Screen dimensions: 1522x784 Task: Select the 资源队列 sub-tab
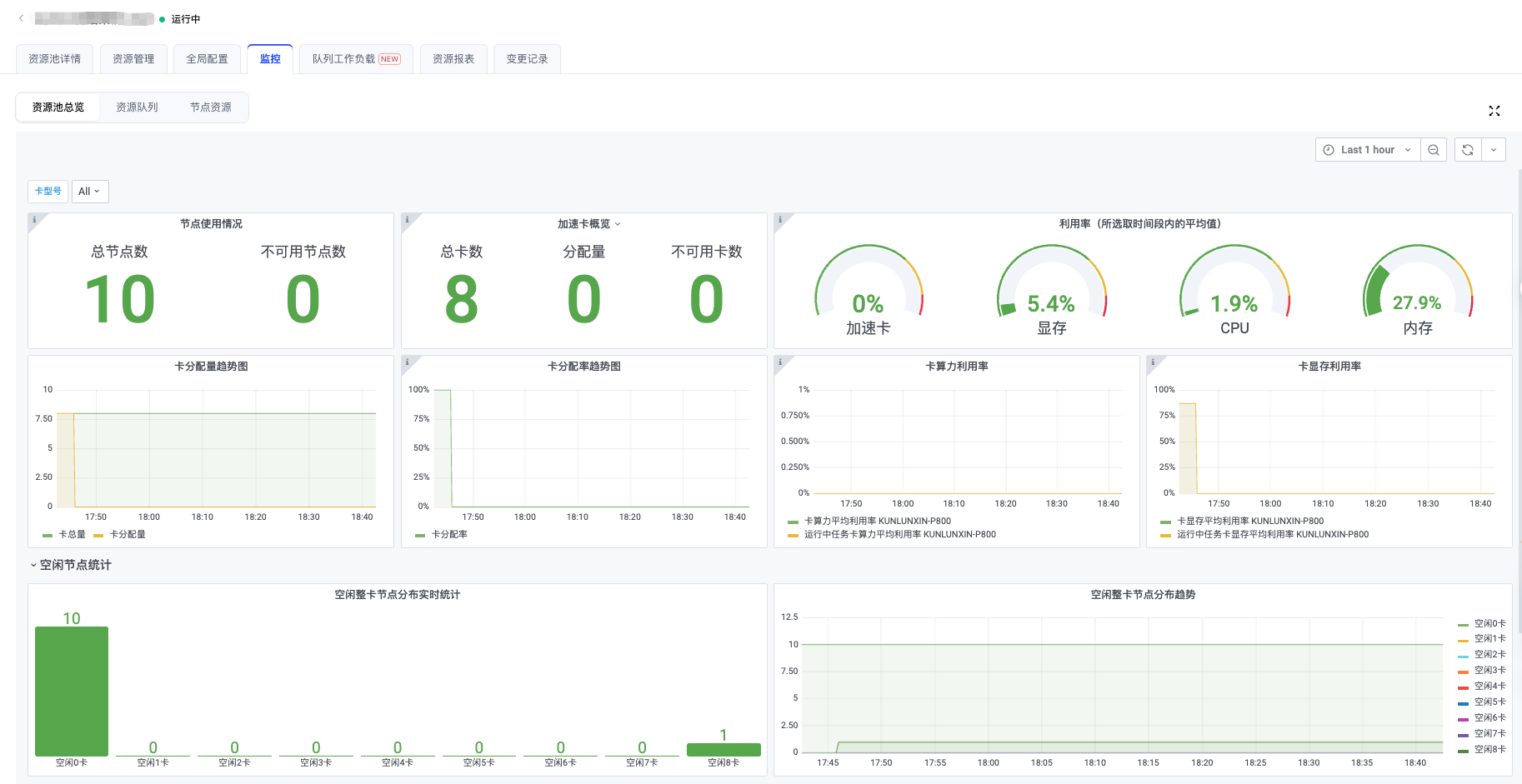[x=137, y=107]
